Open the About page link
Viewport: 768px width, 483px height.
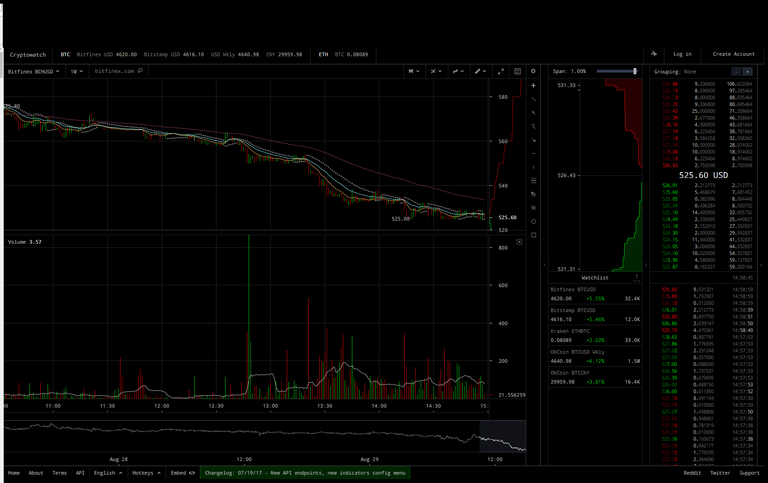coord(36,473)
